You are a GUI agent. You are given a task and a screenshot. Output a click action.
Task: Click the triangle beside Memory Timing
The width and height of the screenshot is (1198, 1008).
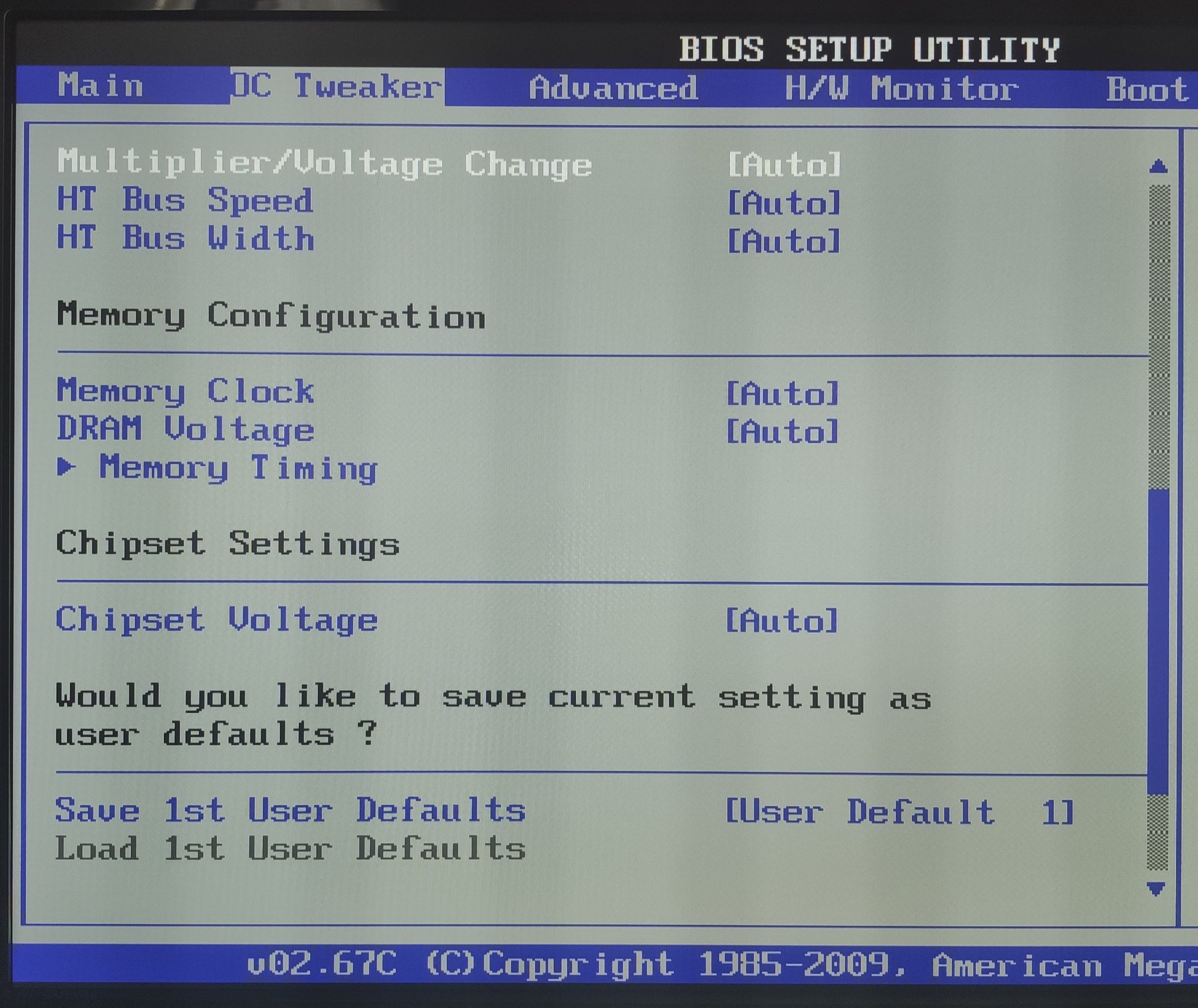coord(66,467)
